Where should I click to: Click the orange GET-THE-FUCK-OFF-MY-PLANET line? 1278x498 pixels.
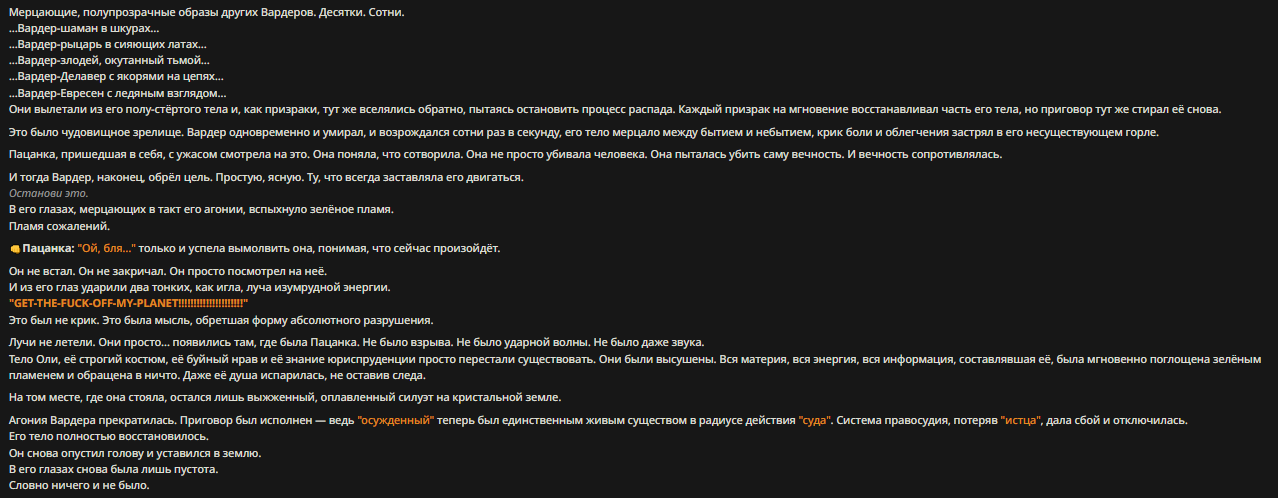point(128,303)
